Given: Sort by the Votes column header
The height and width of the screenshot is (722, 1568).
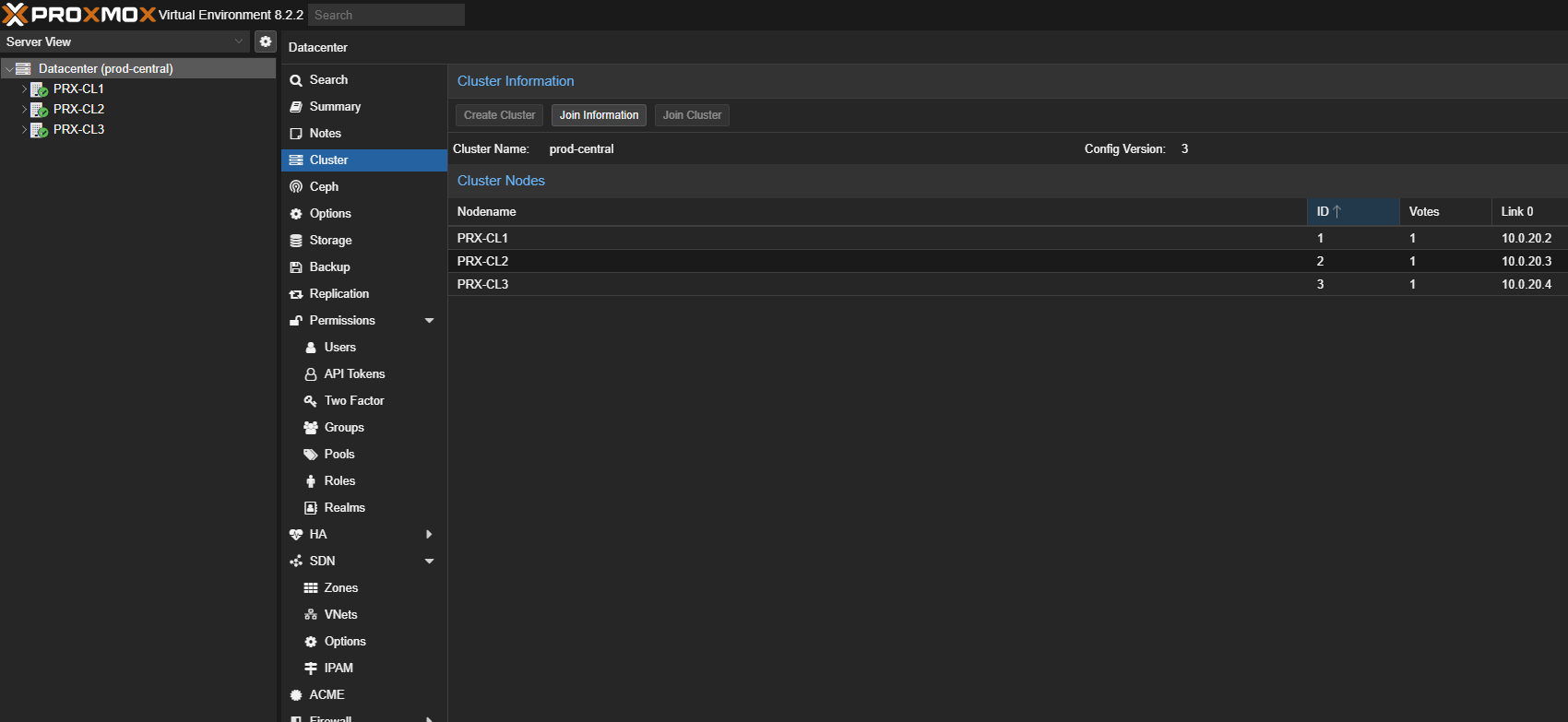Looking at the screenshot, I should 1445,212.
